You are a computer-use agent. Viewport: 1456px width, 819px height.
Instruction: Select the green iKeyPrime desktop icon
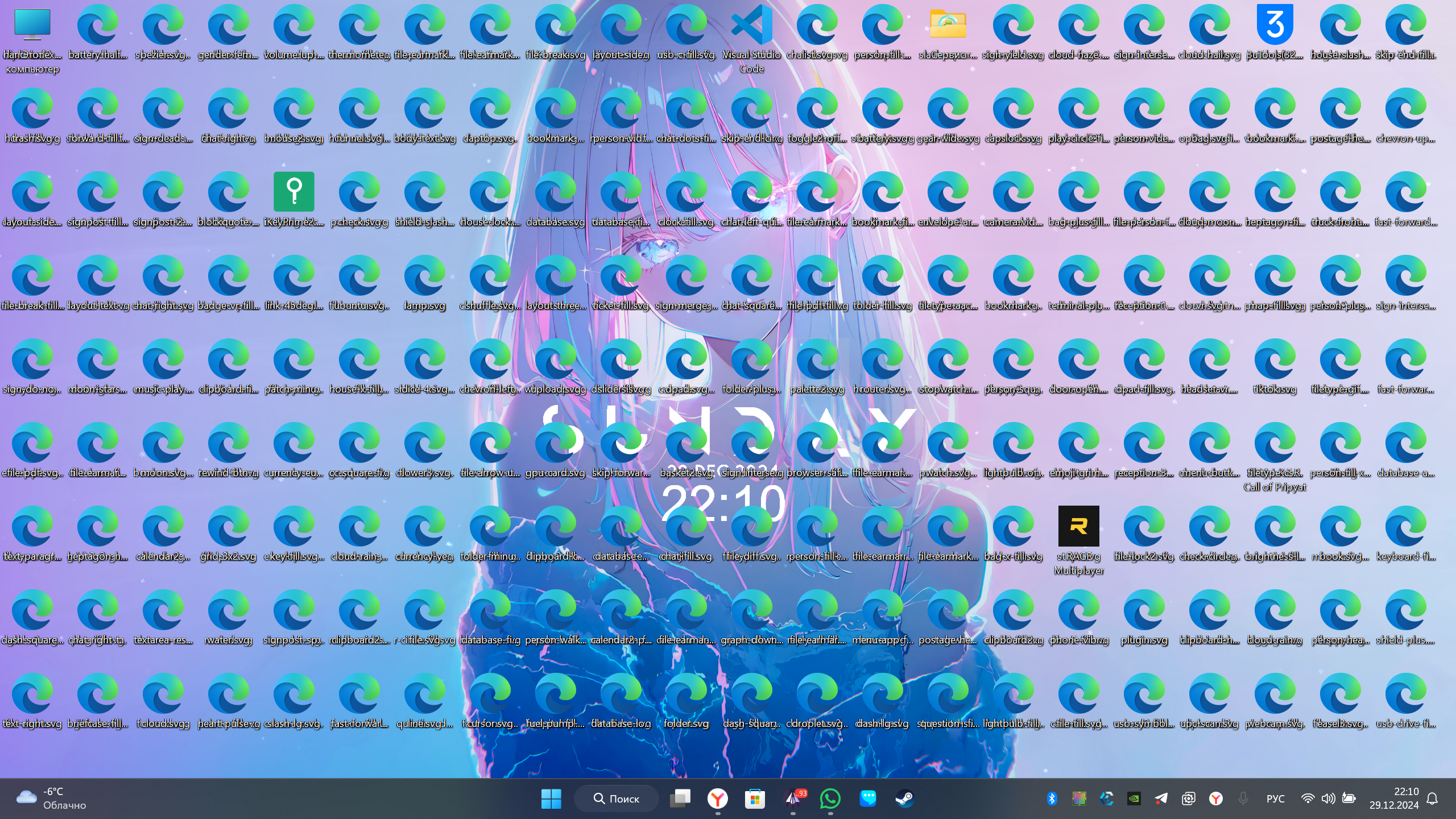[x=293, y=192]
